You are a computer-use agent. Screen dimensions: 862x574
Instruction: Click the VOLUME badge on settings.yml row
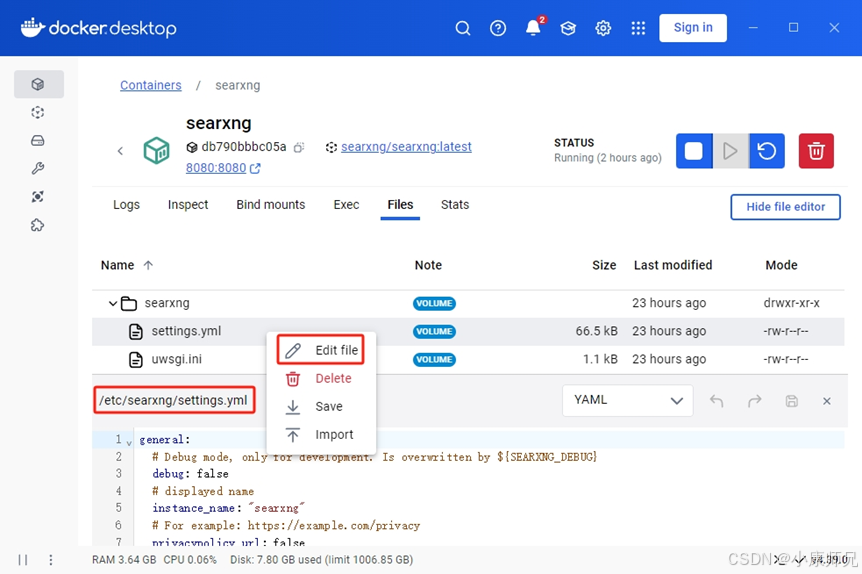(x=434, y=332)
